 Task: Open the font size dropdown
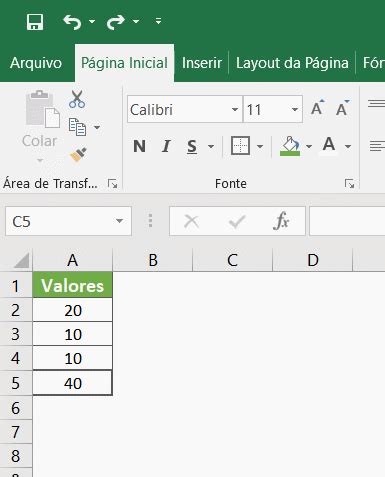[295, 109]
